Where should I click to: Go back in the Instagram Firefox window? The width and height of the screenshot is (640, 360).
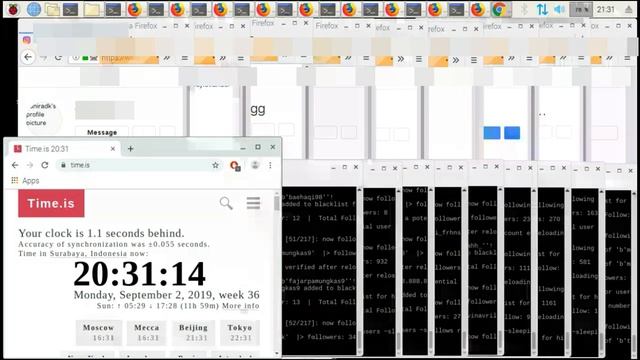tap(28, 57)
